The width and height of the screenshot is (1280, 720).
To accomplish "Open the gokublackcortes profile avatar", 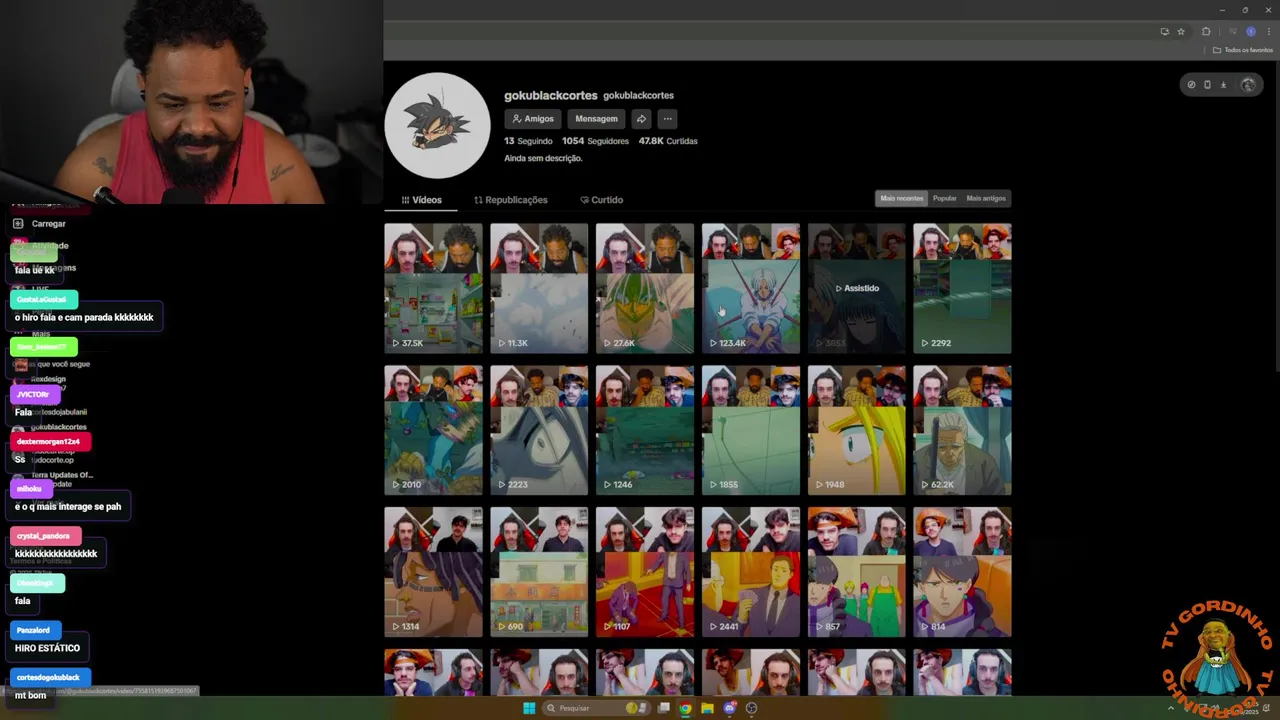I will click(437, 125).
